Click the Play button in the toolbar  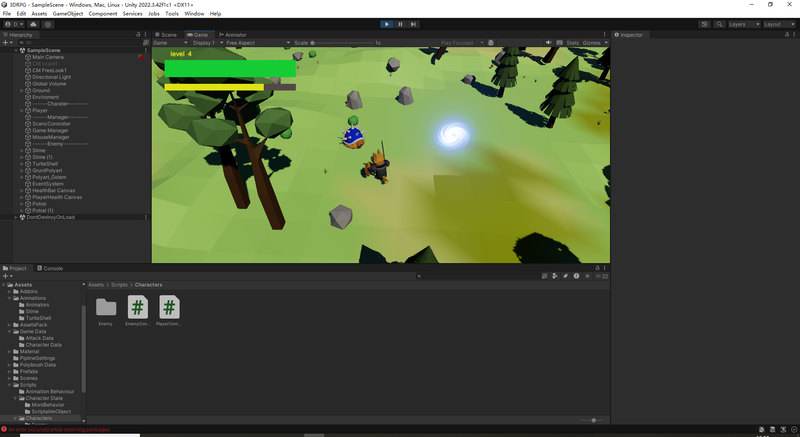coord(387,24)
